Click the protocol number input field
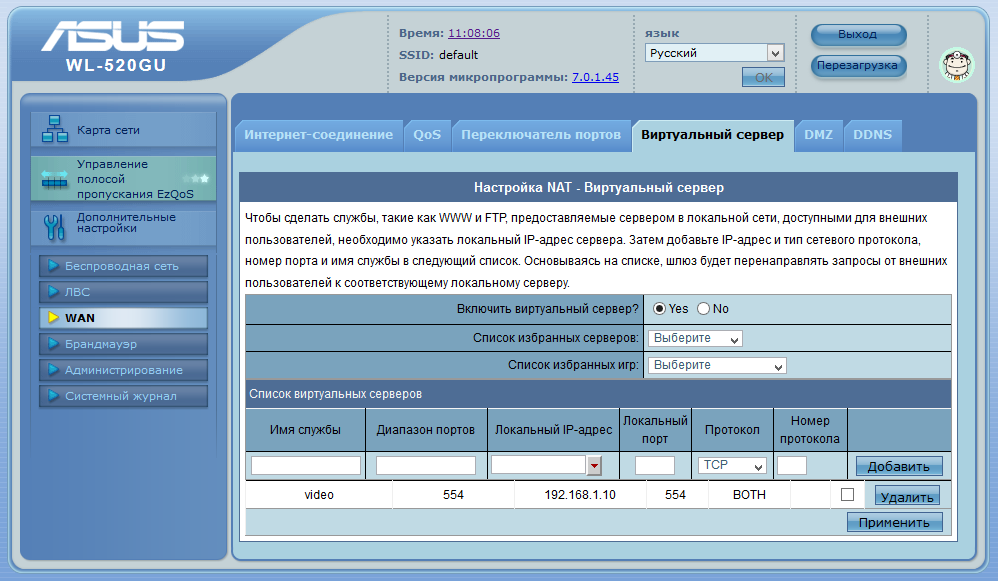Viewport: 998px width, 581px height. 792,465
